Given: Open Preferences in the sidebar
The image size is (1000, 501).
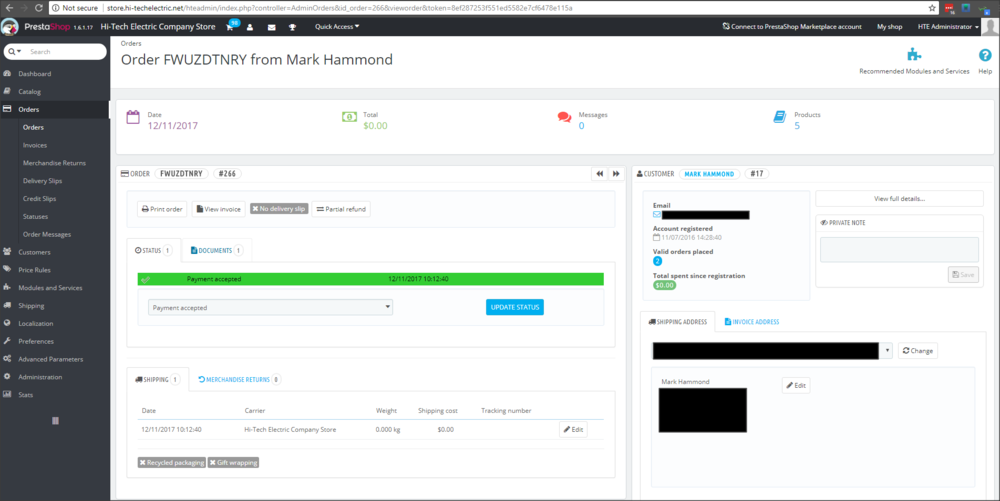Looking at the screenshot, I should 36,342.
